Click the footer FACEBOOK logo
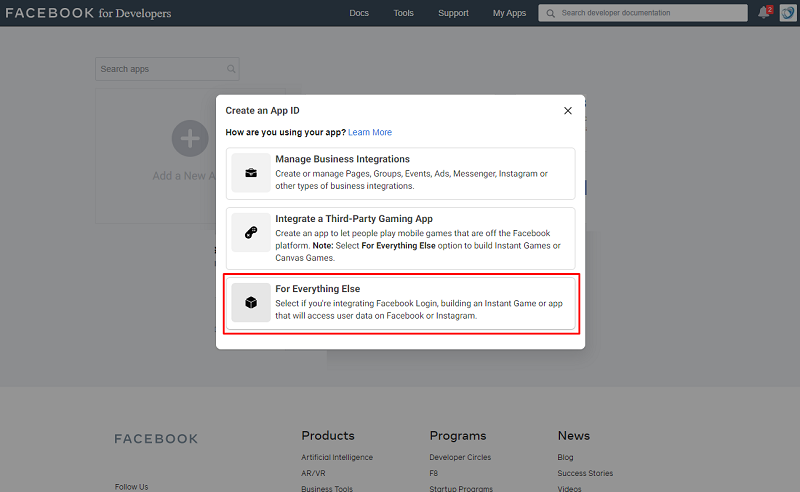 click(x=156, y=439)
